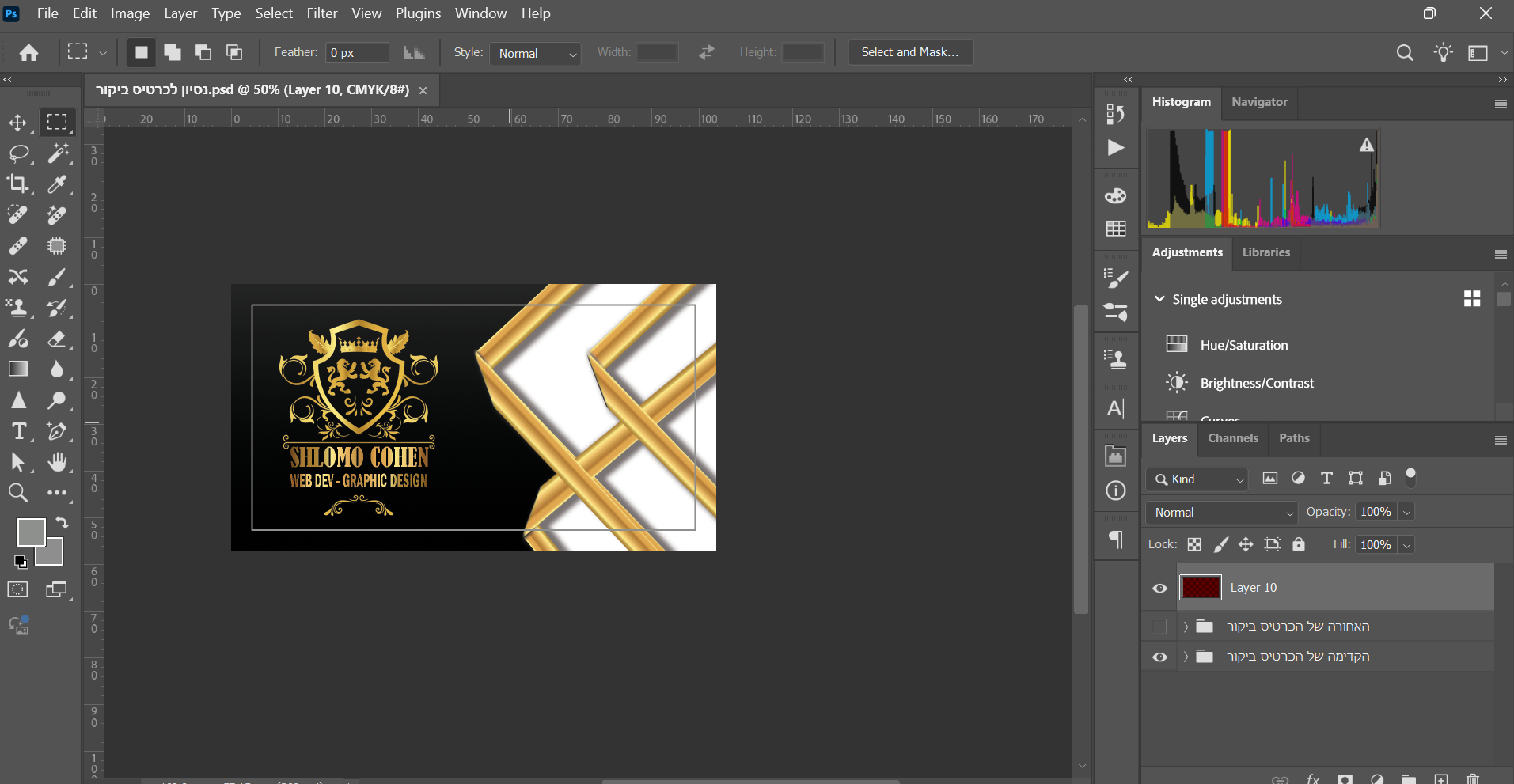Image resolution: width=1514 pixels, height=784 pixels.
Task: Open the layer blend mode dropdown
Action: click(x=1221, y=513)
